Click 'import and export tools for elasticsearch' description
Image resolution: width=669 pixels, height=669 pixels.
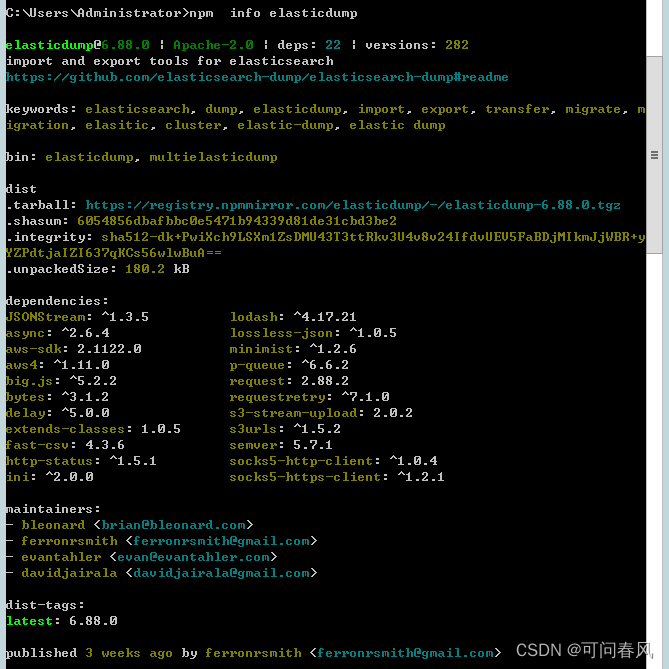169,61
